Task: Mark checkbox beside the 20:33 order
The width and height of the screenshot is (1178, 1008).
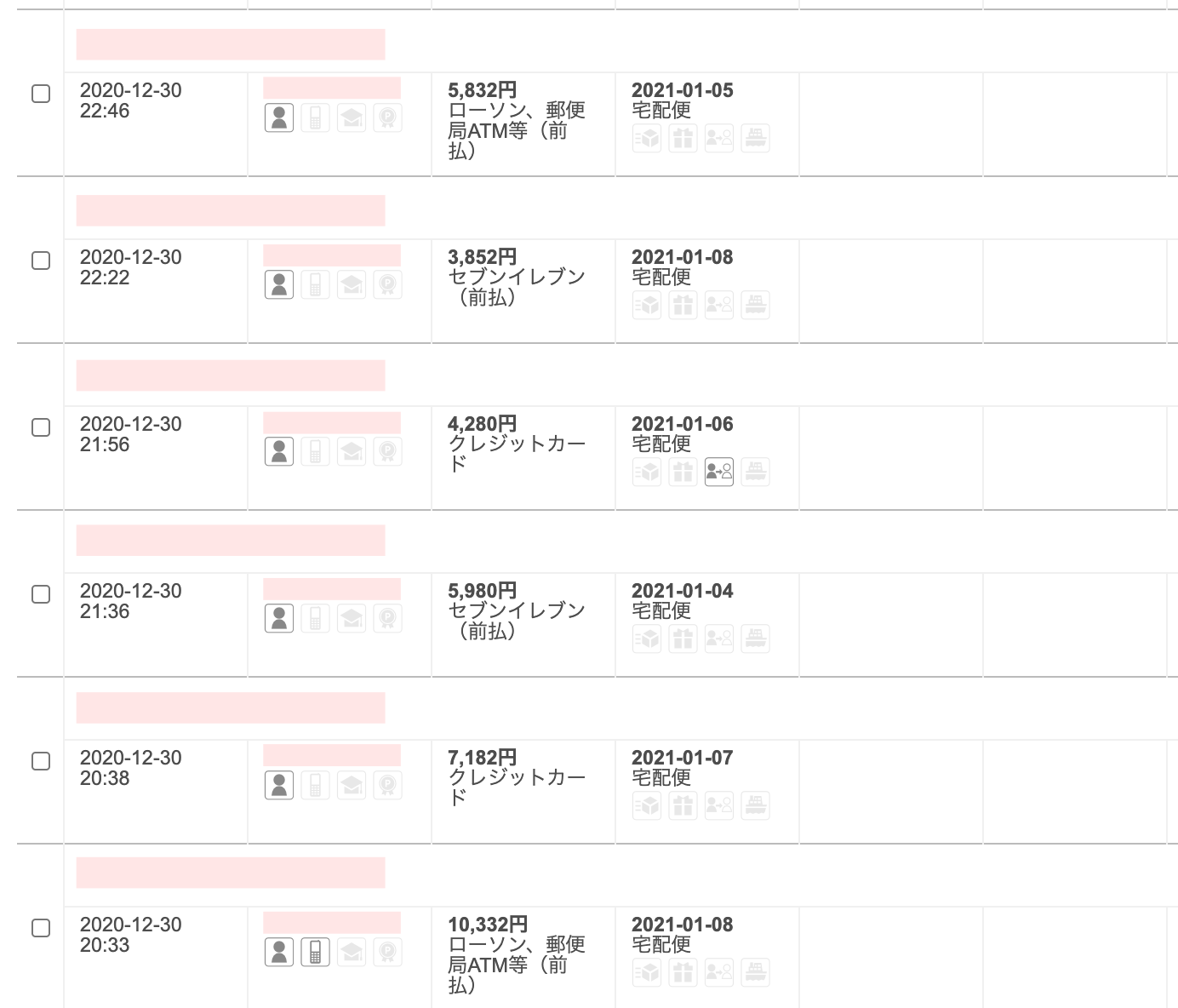Action: pos(41,928)
